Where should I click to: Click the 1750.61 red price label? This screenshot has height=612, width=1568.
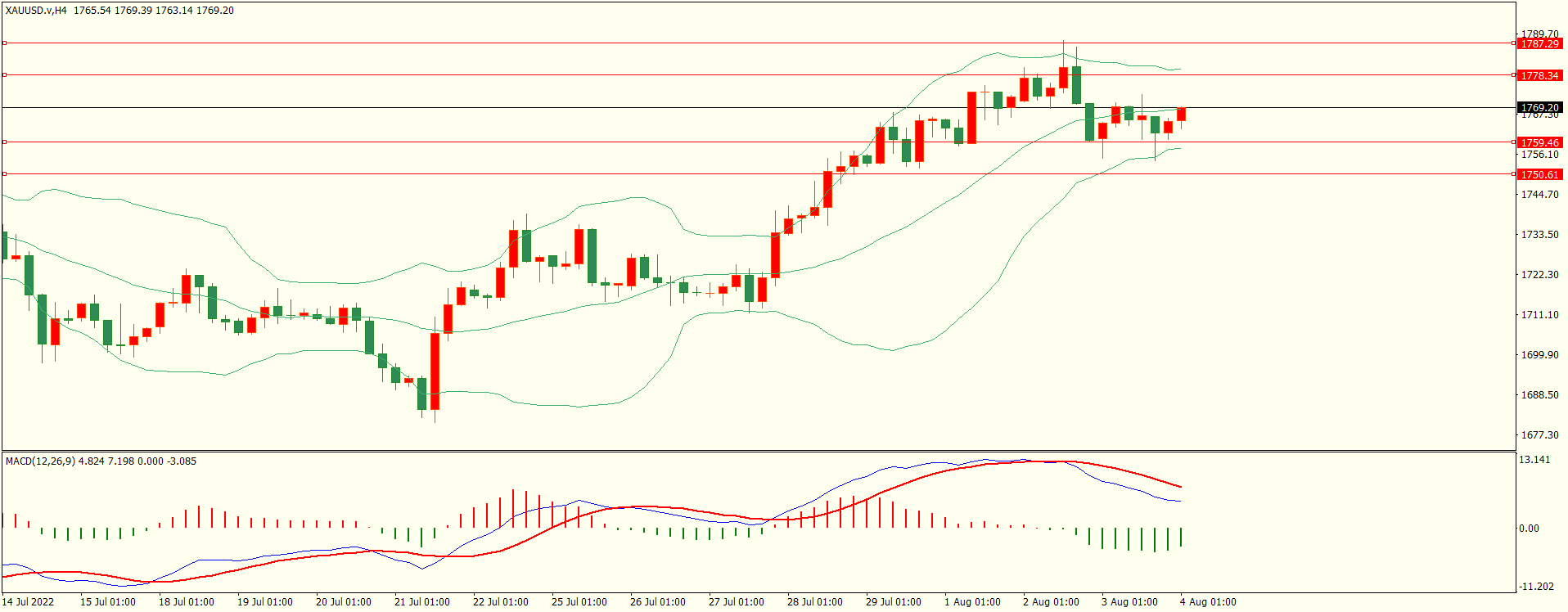click(x=1539, y=174)
